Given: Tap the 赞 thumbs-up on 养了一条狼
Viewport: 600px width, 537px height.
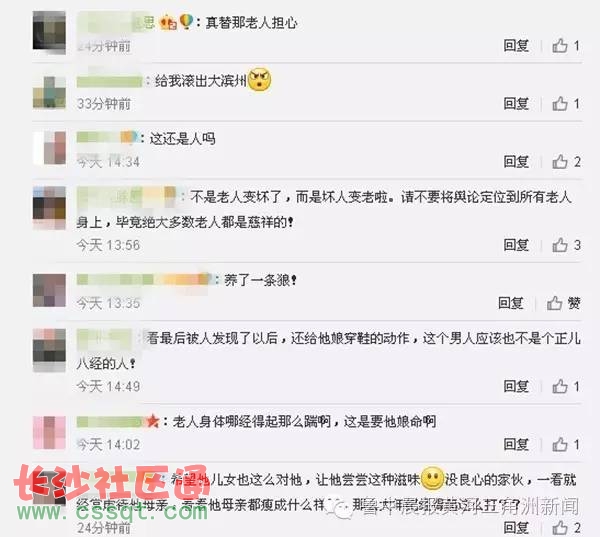Looking at the screenshot, I should (563, 303).
